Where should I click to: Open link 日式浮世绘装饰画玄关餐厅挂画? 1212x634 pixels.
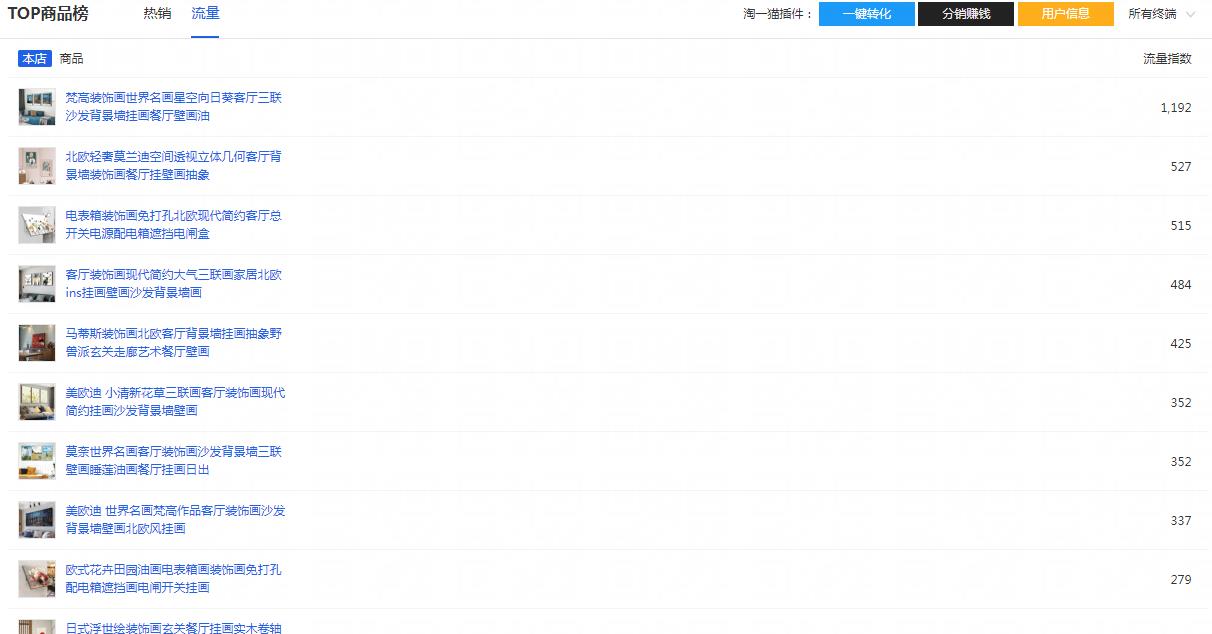(x=174, y=628)
